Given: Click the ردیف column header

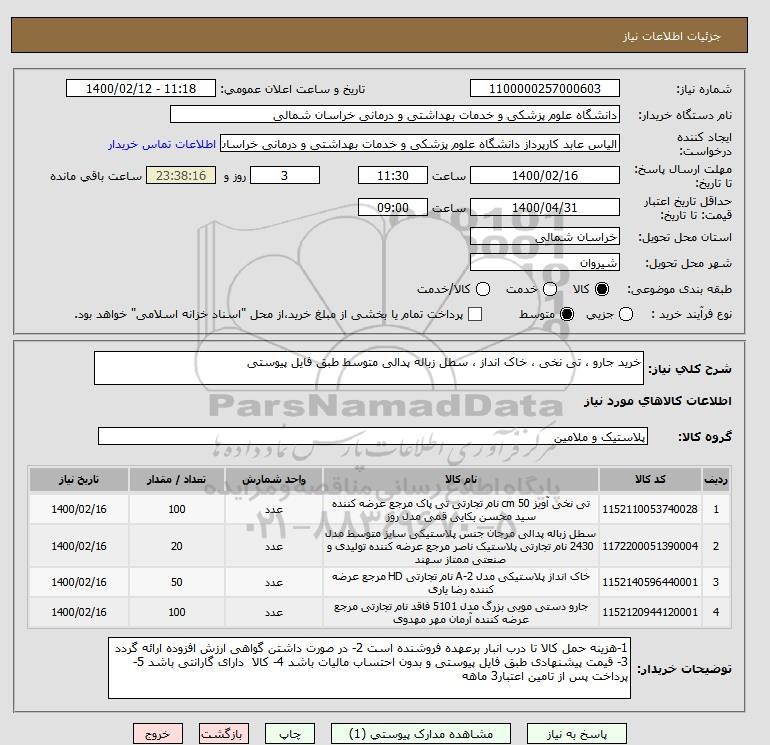Looking at the screenshot, I should click(716, 479).
